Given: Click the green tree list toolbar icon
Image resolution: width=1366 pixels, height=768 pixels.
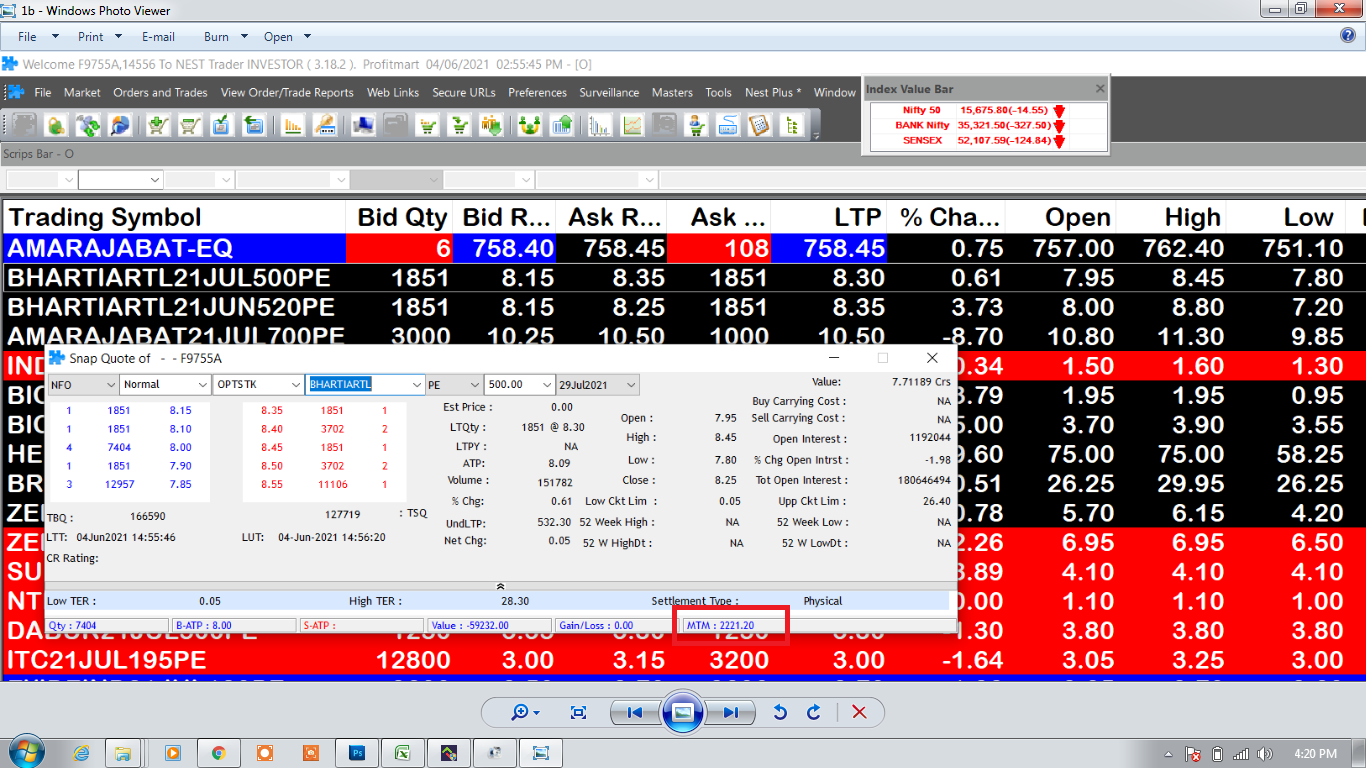Looking at the screenshot, I should (792, 125).
